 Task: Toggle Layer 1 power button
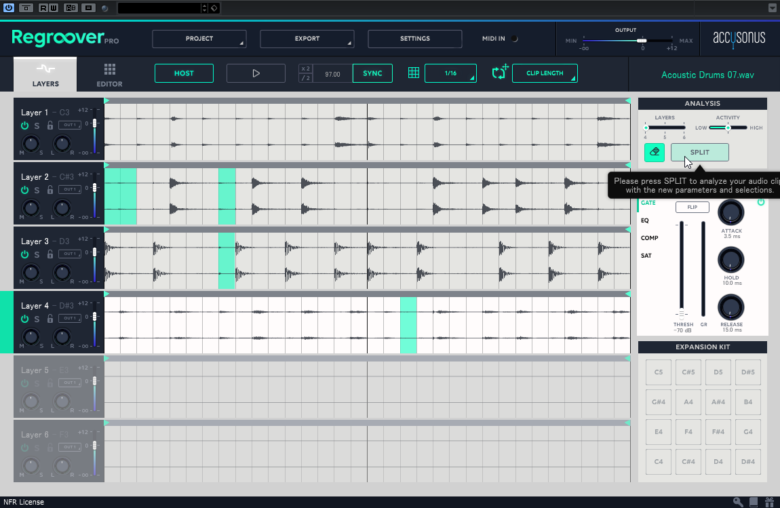coord(25,126)
